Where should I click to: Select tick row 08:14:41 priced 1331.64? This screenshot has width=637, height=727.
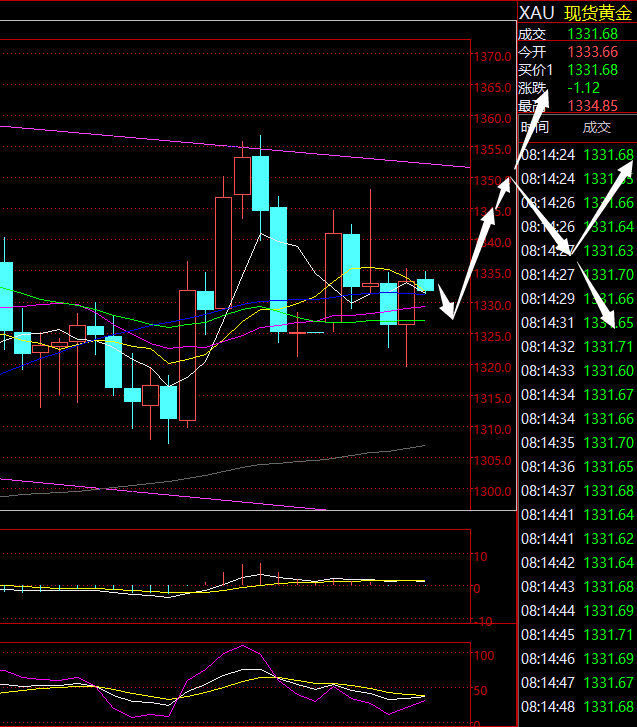click(577, 515)
